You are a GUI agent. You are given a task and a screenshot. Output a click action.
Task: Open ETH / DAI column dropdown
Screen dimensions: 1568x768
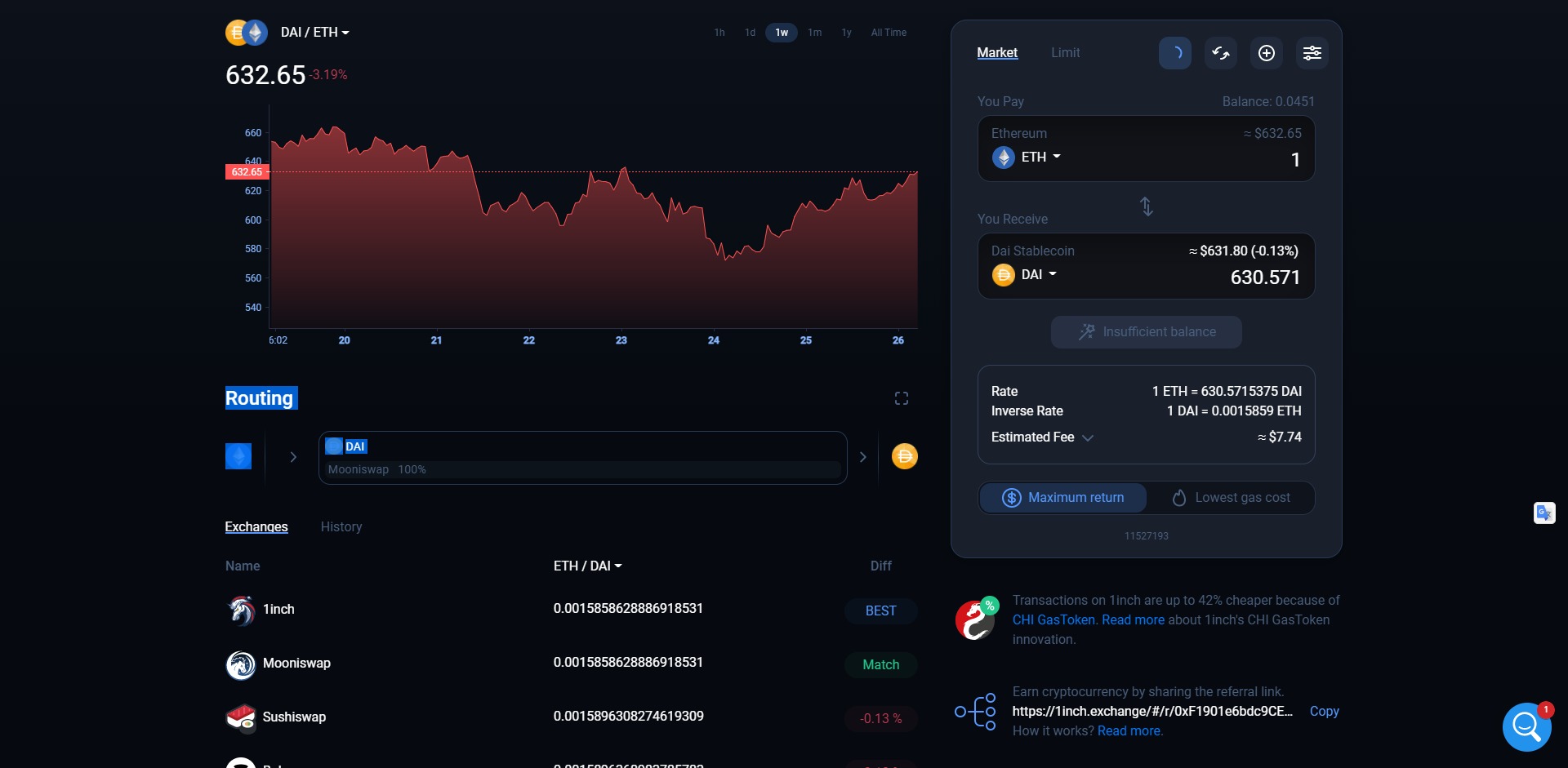pyautogui.click(x=587, y=566)
